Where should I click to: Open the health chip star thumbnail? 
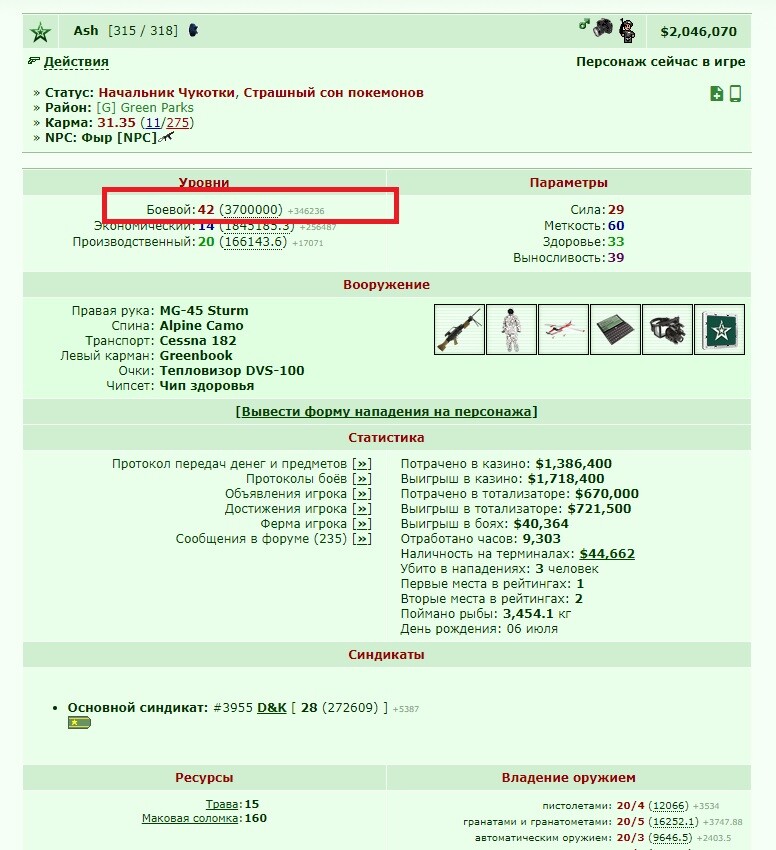tap(720, 330)
